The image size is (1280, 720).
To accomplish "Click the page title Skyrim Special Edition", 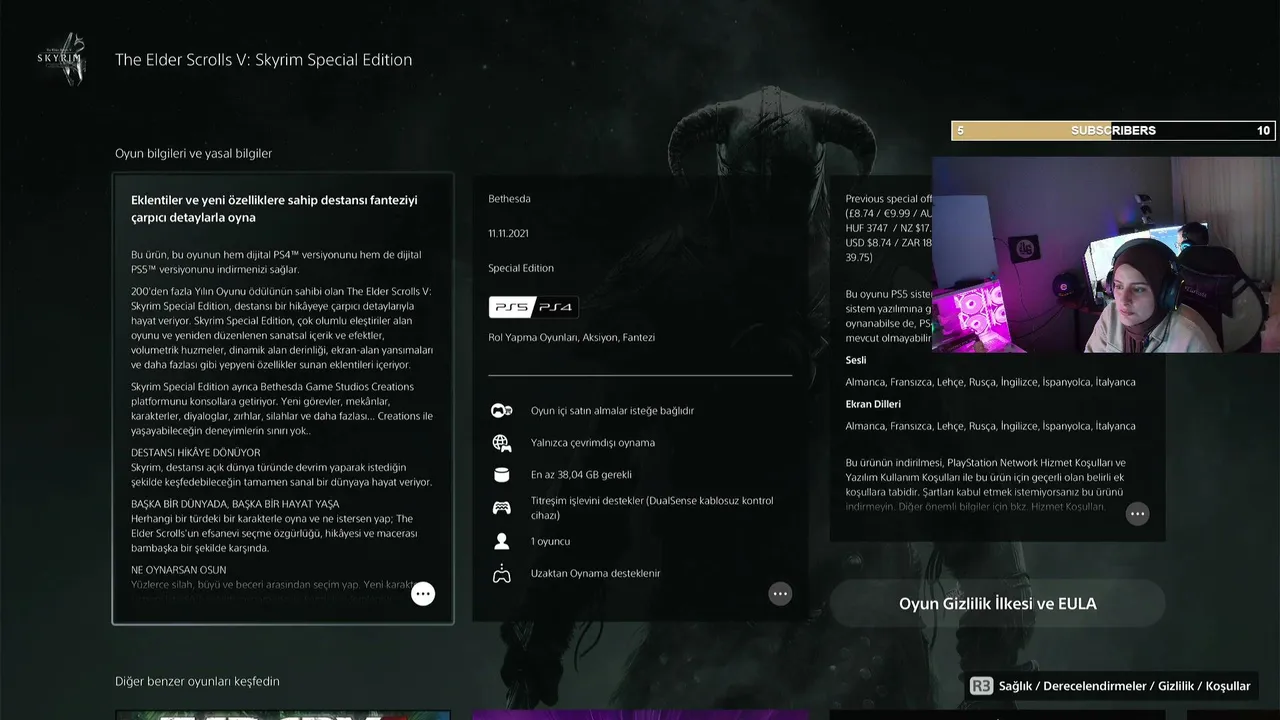I will (x=263, y=59).
